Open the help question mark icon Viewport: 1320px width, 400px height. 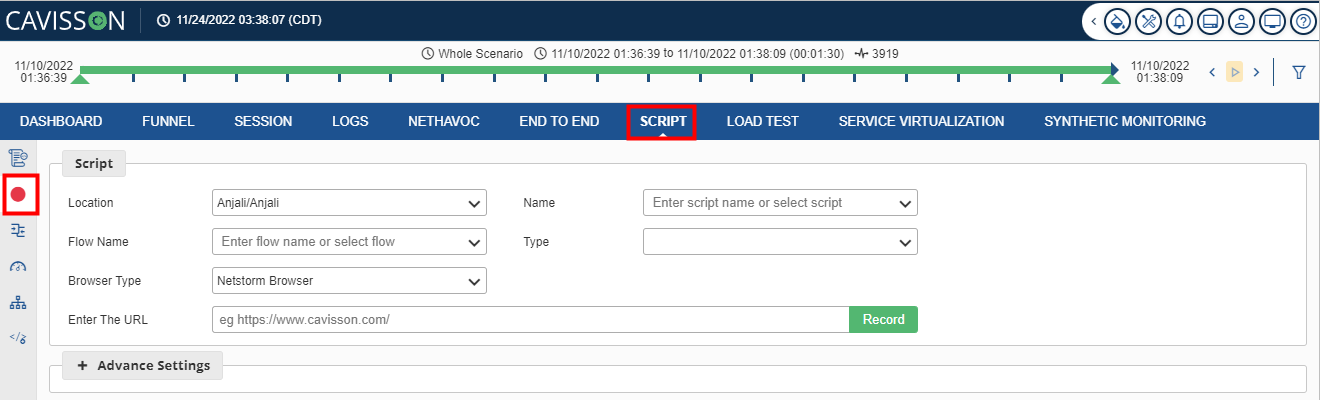click(1302, 20)
